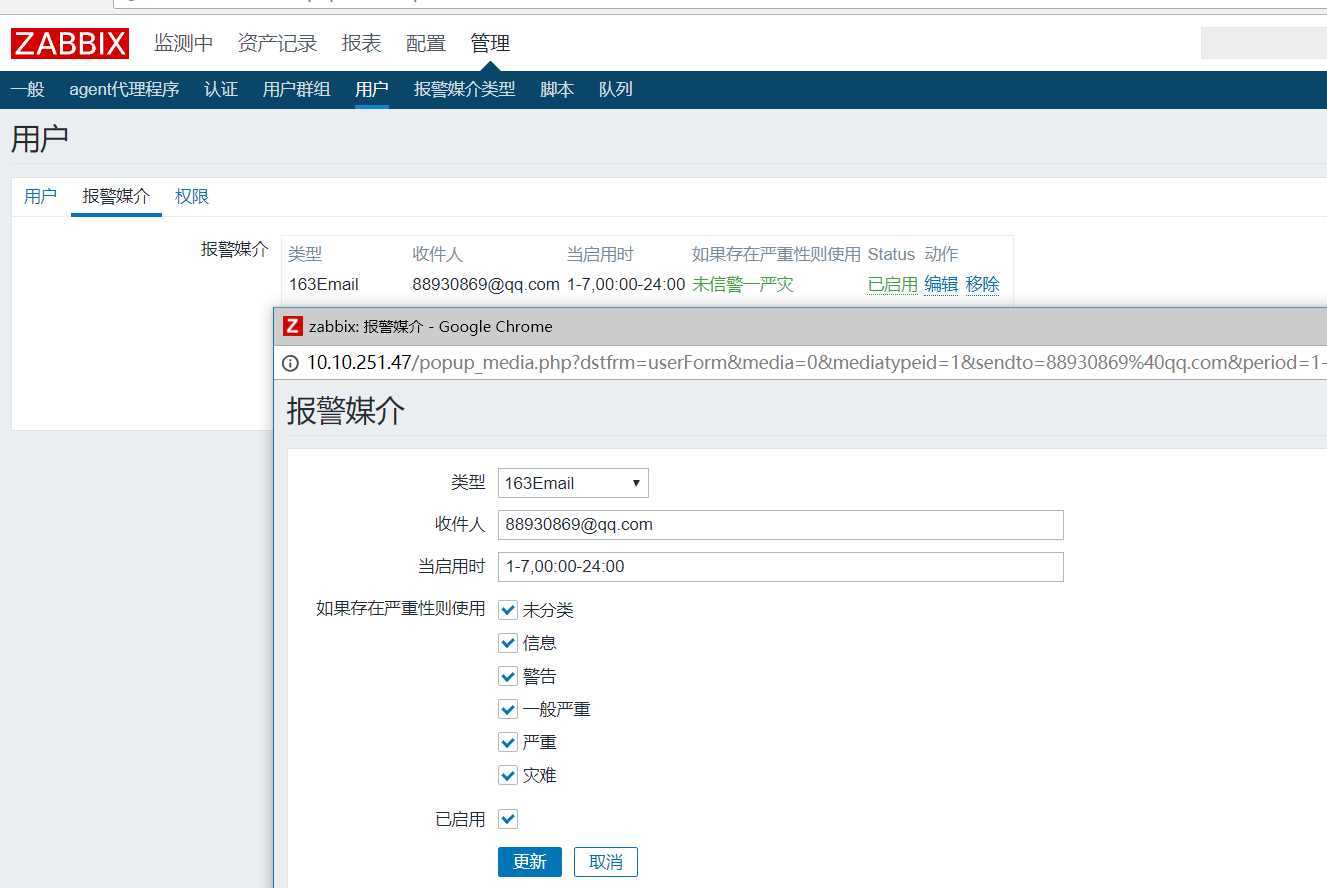The width and height of the screenshot is (1327, 888).
Task: Switch to the 报警媒介 form tab
Action: 116,196
